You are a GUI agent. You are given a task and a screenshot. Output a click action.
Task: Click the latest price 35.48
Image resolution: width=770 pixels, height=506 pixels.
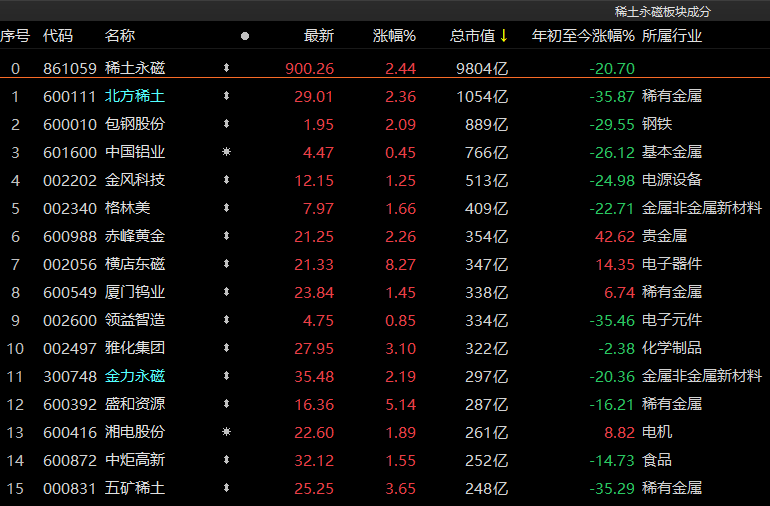(314, 377)
